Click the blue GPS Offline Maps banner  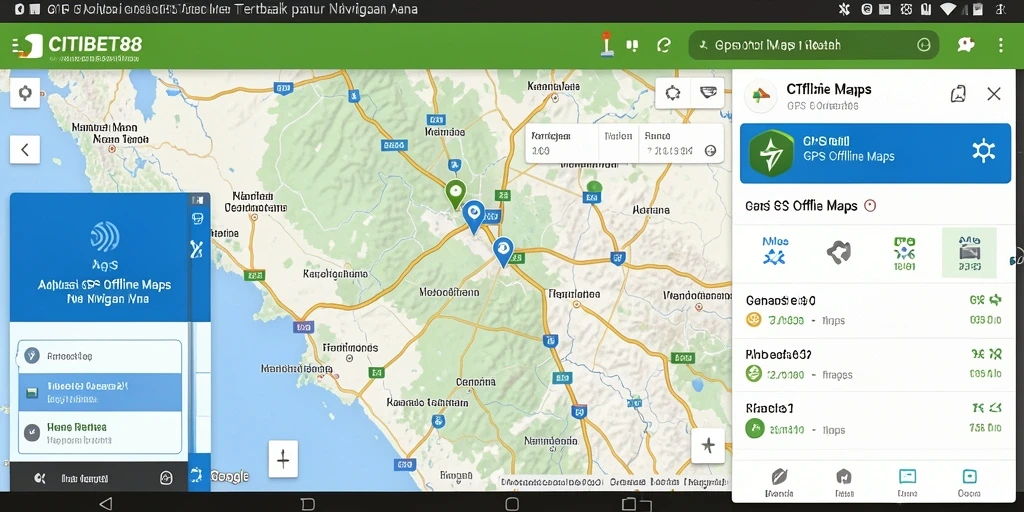tap(875, 153)
